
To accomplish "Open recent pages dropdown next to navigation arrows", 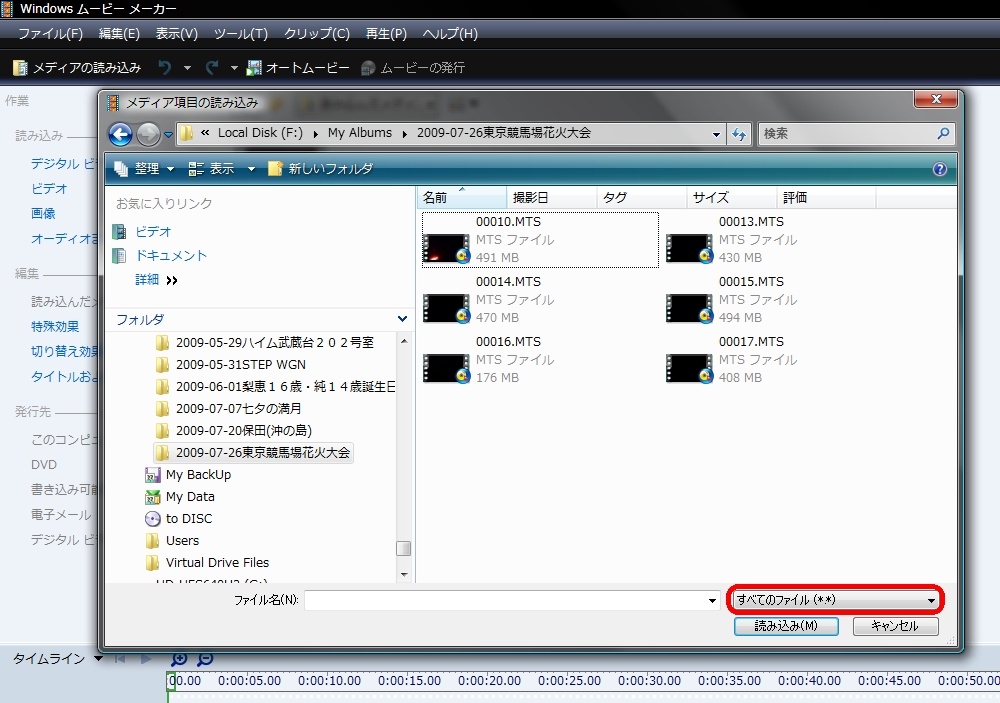I will click(x=168, y=135).
